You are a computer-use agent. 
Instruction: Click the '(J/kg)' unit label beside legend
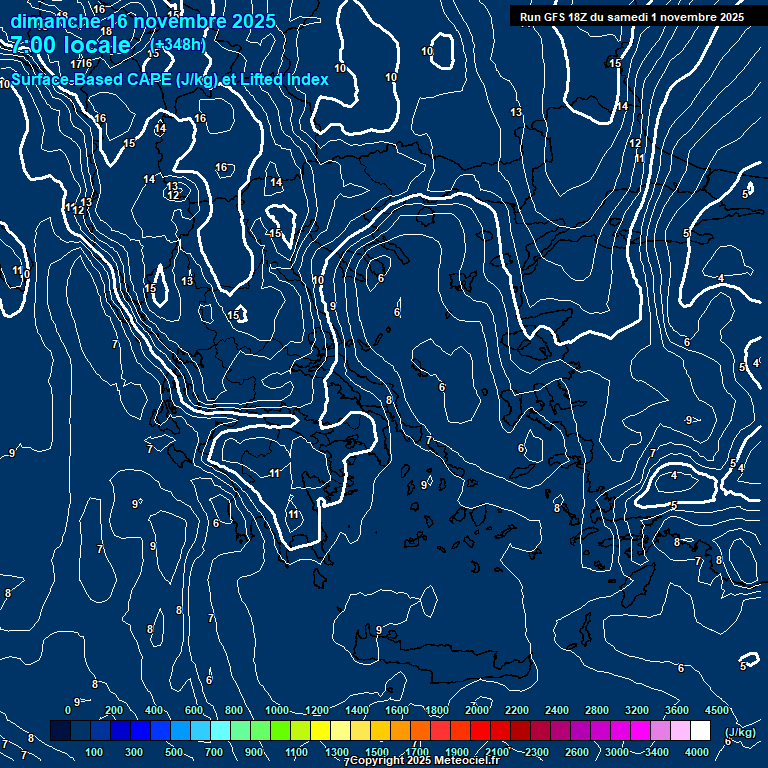pos(740,732)
